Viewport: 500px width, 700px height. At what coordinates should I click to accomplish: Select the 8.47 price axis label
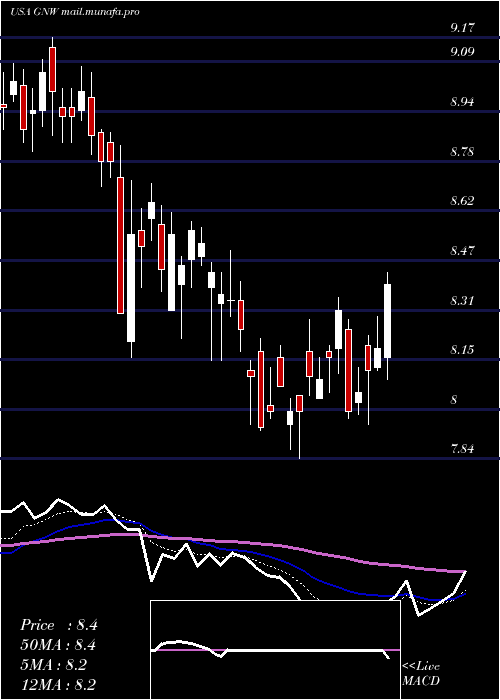coord(462,250)
